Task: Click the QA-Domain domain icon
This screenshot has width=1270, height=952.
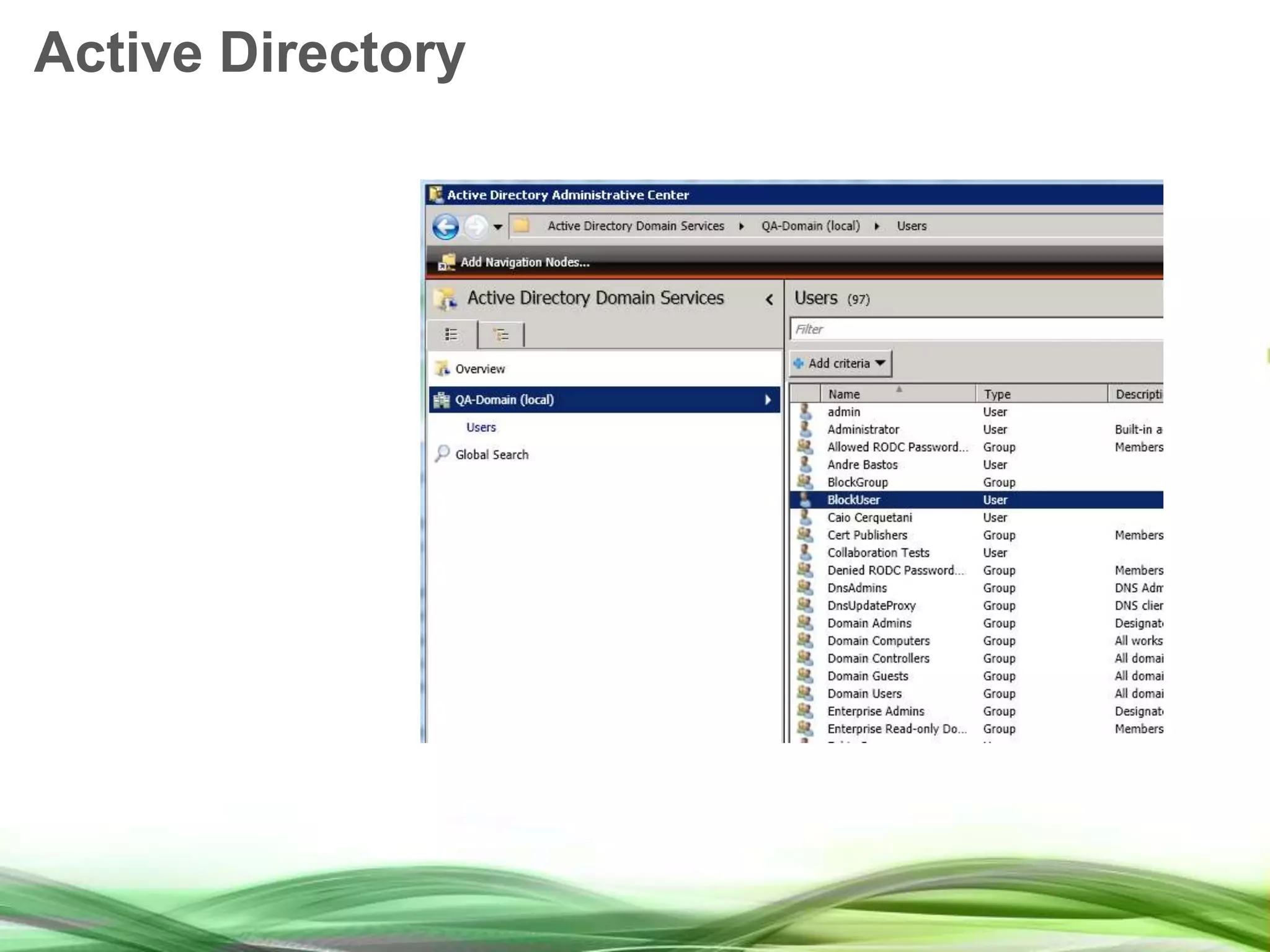Action: [442, 400]
